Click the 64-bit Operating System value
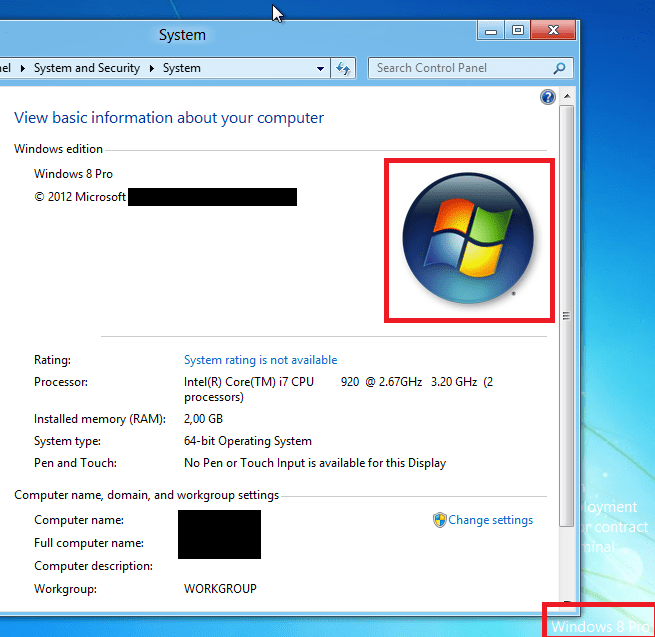The height and width of the screenshot is (637, 655). pos(248,441)
